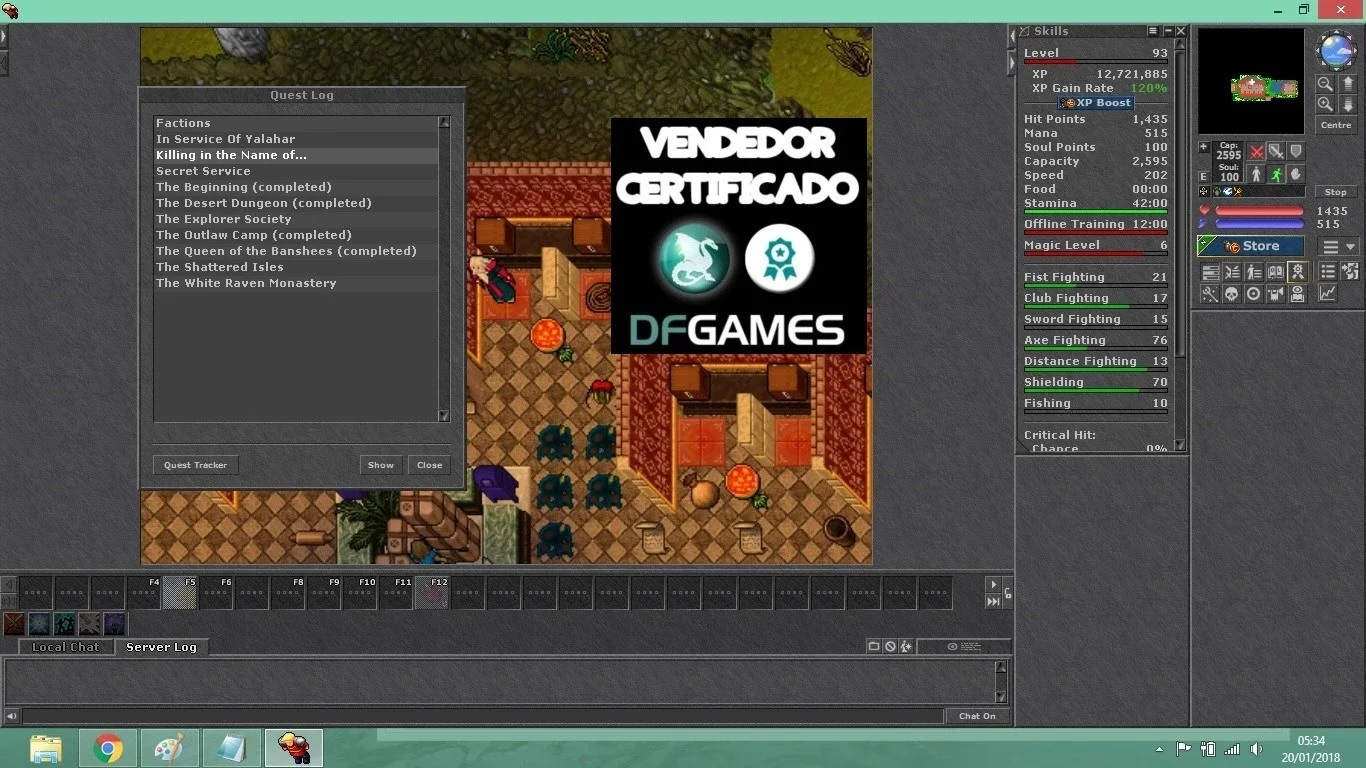Open Skills panel menu icon
Image resolution: width=1366 pixels, height=768 pixels.
pos(1153,32)
